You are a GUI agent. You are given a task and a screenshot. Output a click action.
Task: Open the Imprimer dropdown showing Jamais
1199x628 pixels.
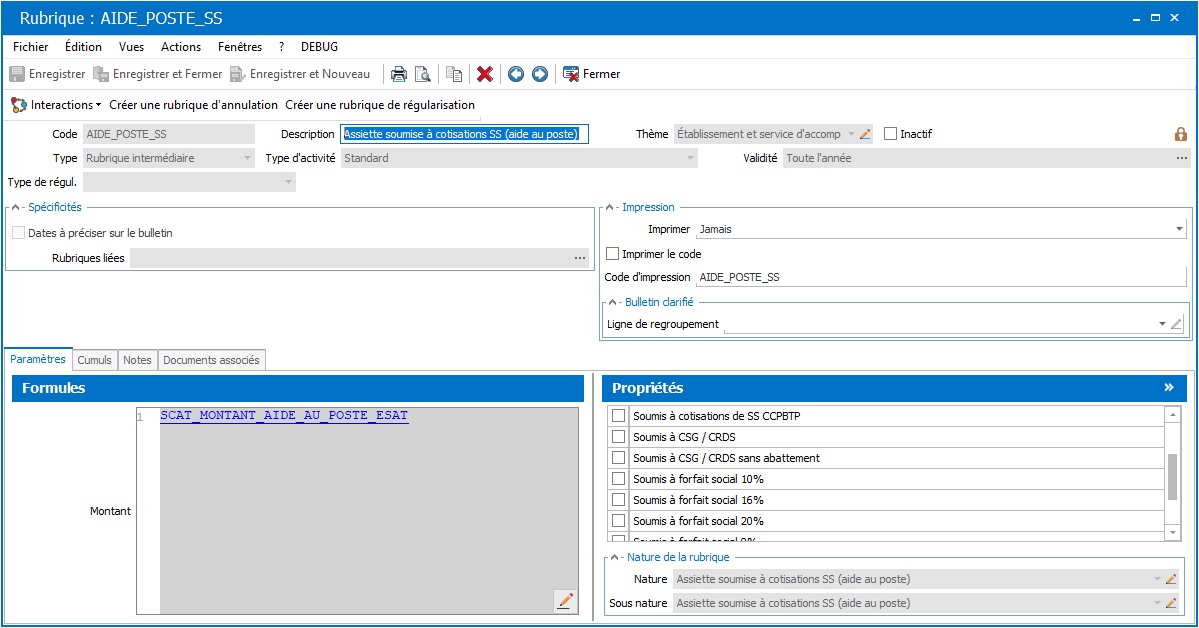tap(1180, 229)
